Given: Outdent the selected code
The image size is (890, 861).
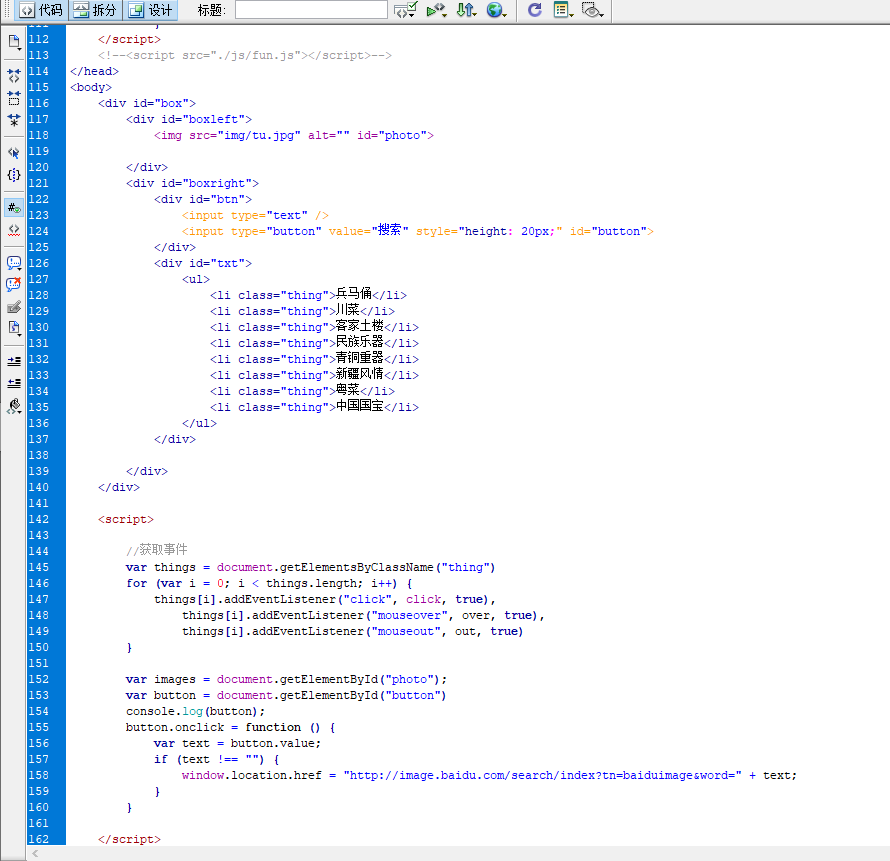Looking at the screenshot, I should coord(14,383).
